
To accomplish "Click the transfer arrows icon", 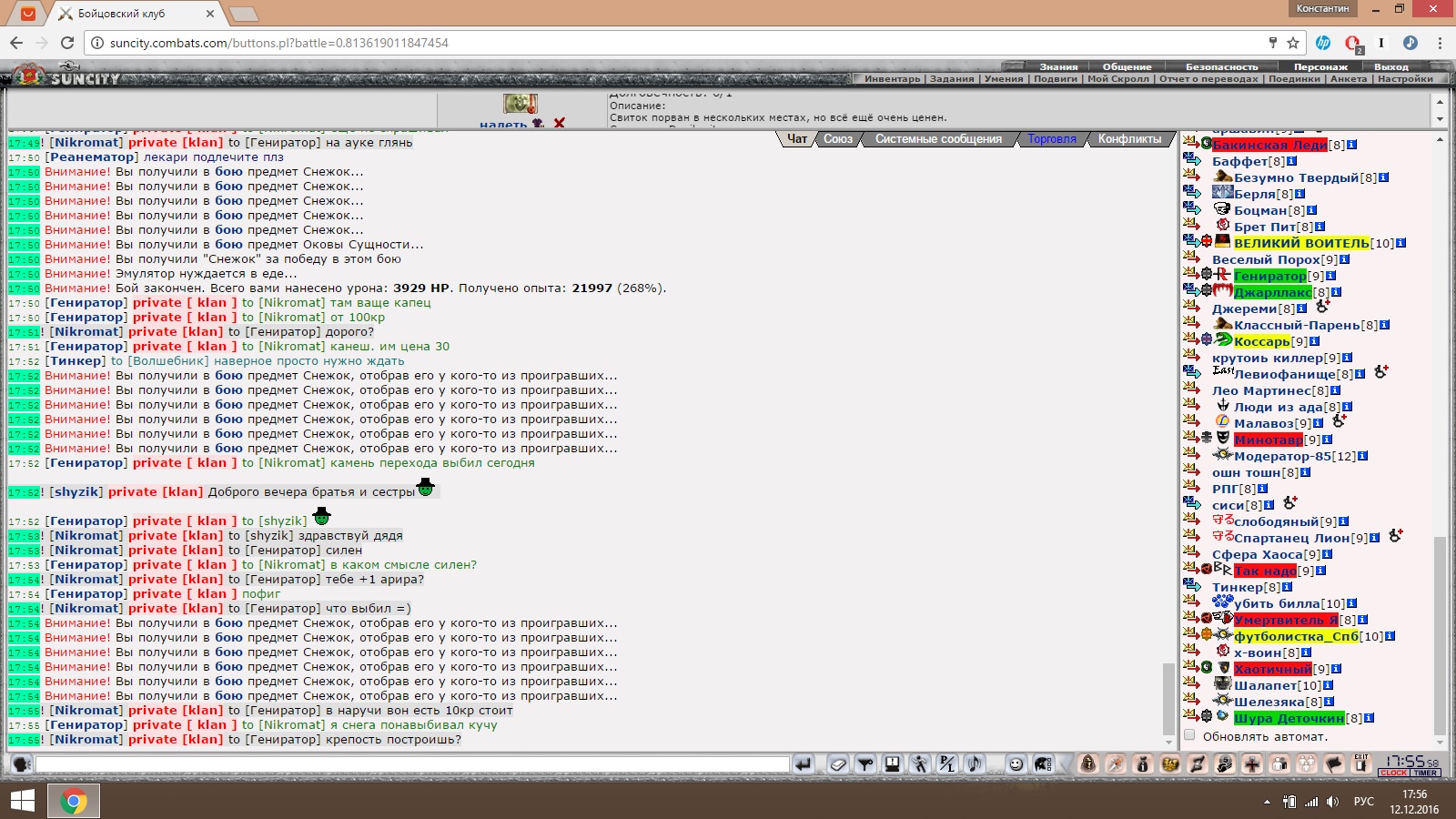I will tap(1198, 764).
